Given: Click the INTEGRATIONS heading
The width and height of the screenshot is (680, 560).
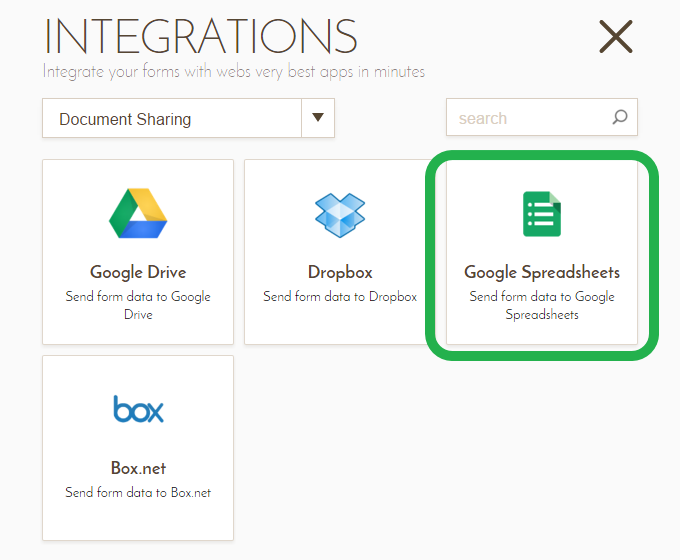Looking at the screenshot, I should pyautogui.click(x=201, y=37).
